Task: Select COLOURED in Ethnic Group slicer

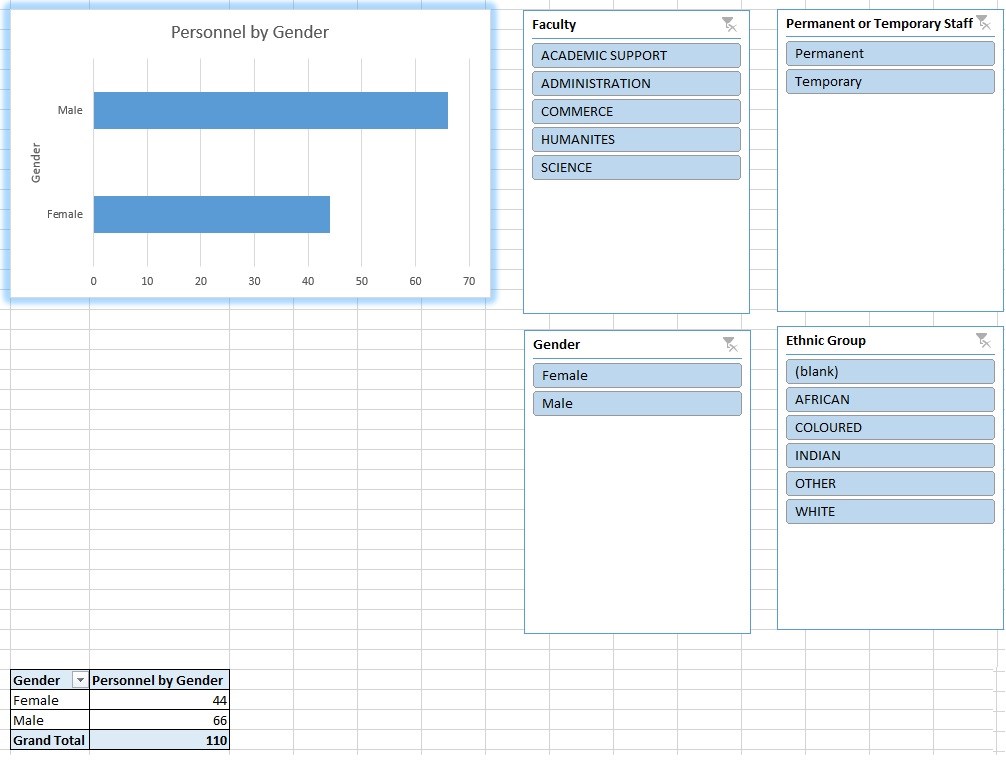Action: (889, 427)
